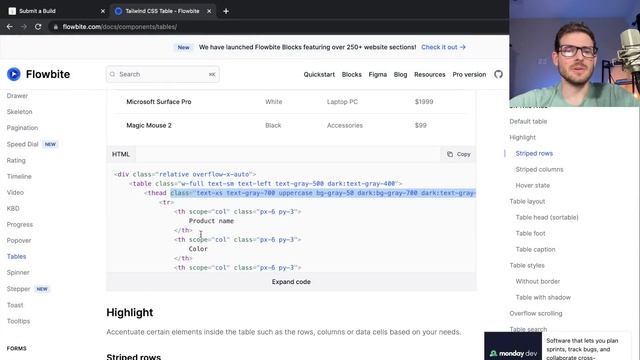
Task: Jump to Default table section
Action: click(x=528, y=121)
